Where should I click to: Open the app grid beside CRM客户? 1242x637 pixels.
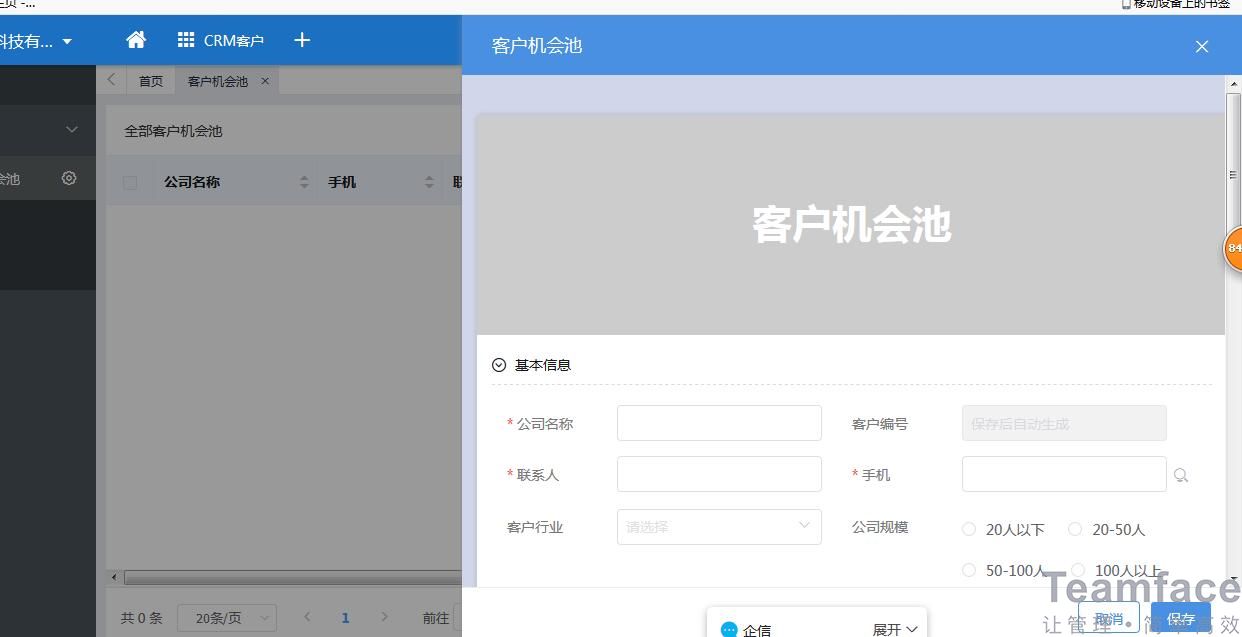pyautogui.click(x=185, y=40)
